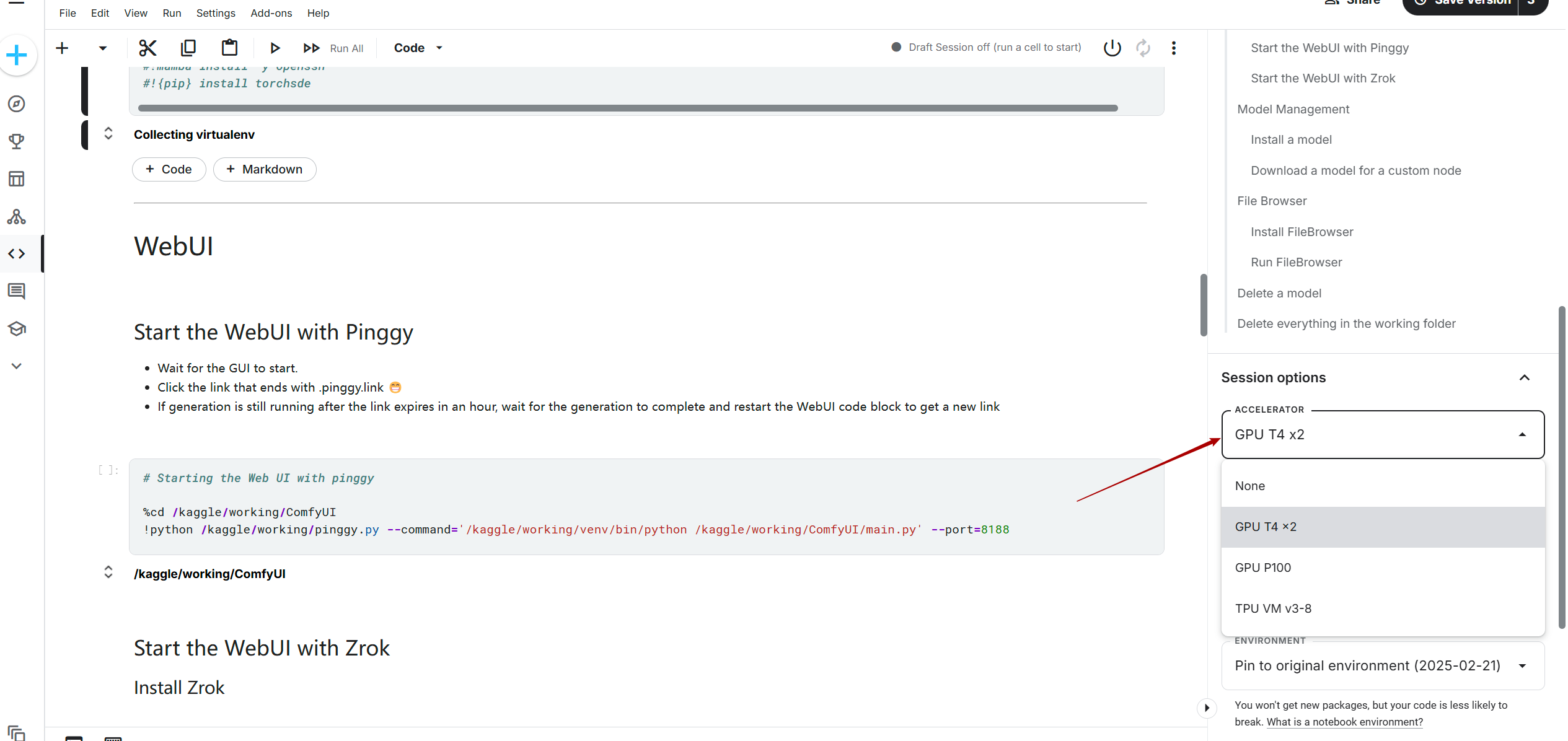Screen dimensions: 1568x741
Task: Open Competitions trophy icon in sidebar
Action: tap(17, 141)
